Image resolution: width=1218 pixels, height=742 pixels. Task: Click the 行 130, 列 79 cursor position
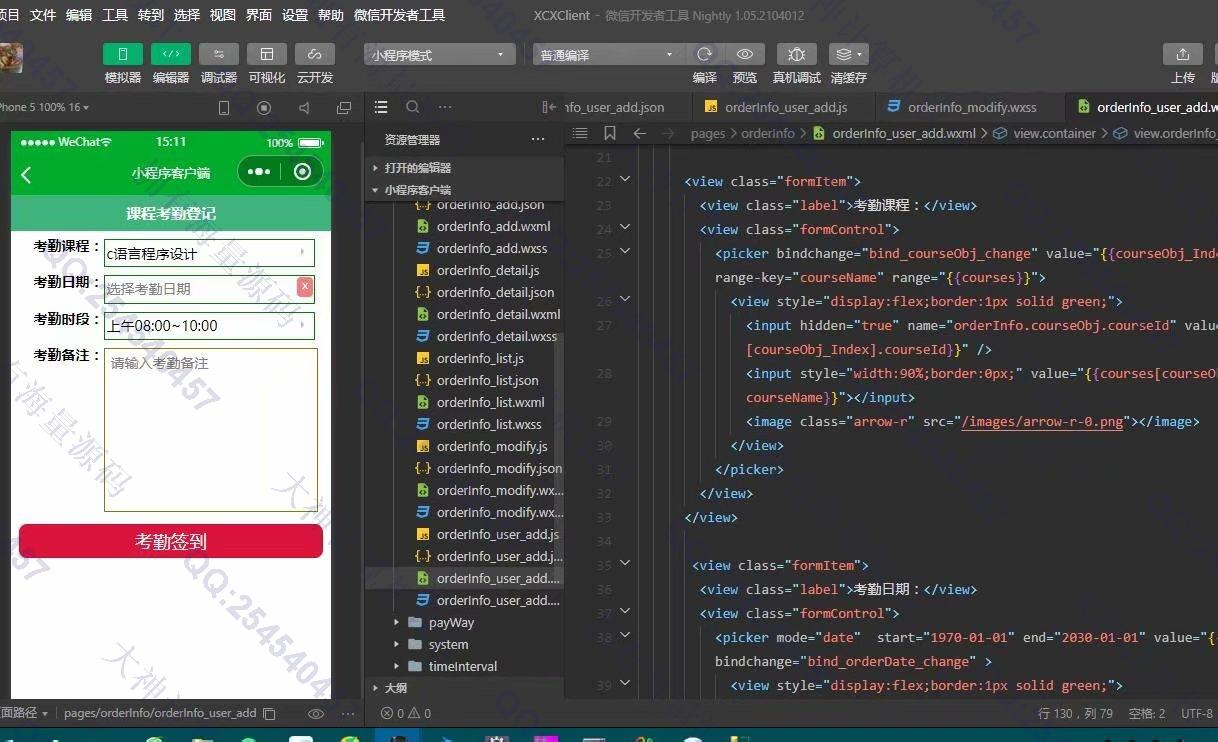click(x=1076, y=714)
